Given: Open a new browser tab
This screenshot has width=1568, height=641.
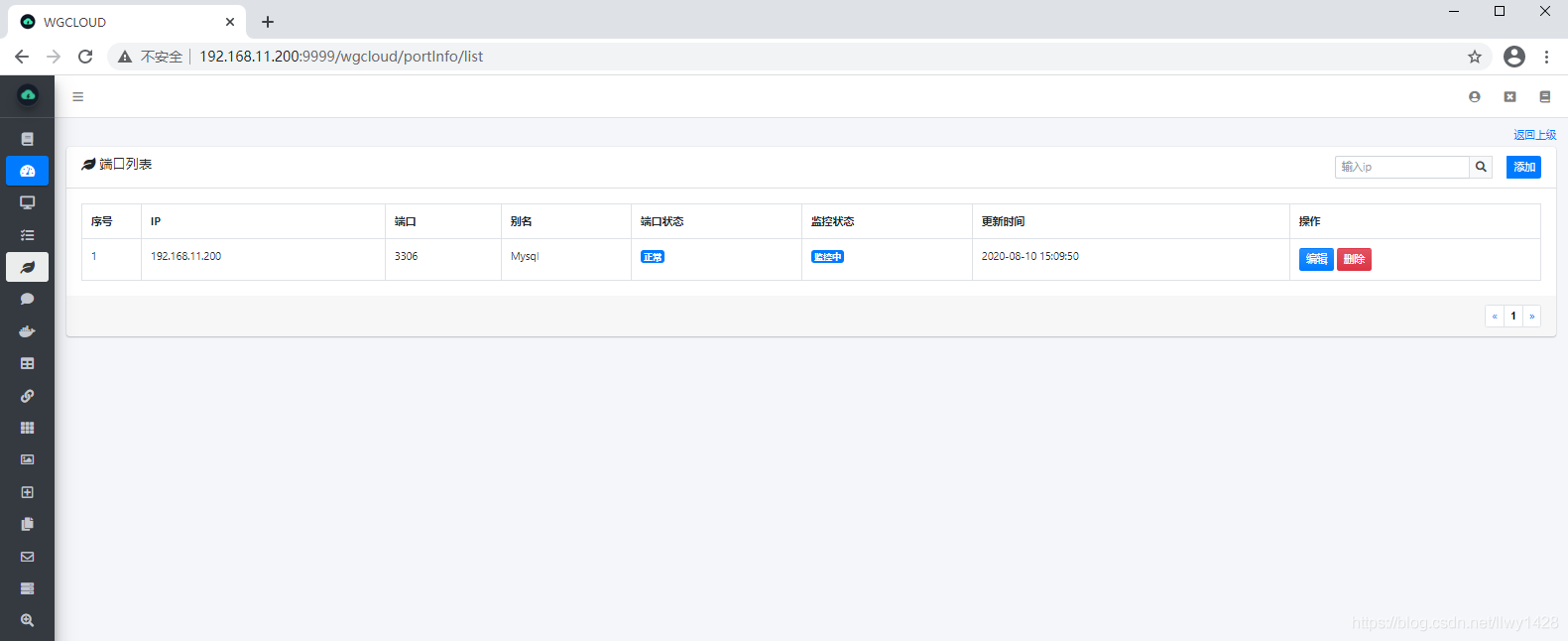Looking at the screenshot, I should point(268,21).
